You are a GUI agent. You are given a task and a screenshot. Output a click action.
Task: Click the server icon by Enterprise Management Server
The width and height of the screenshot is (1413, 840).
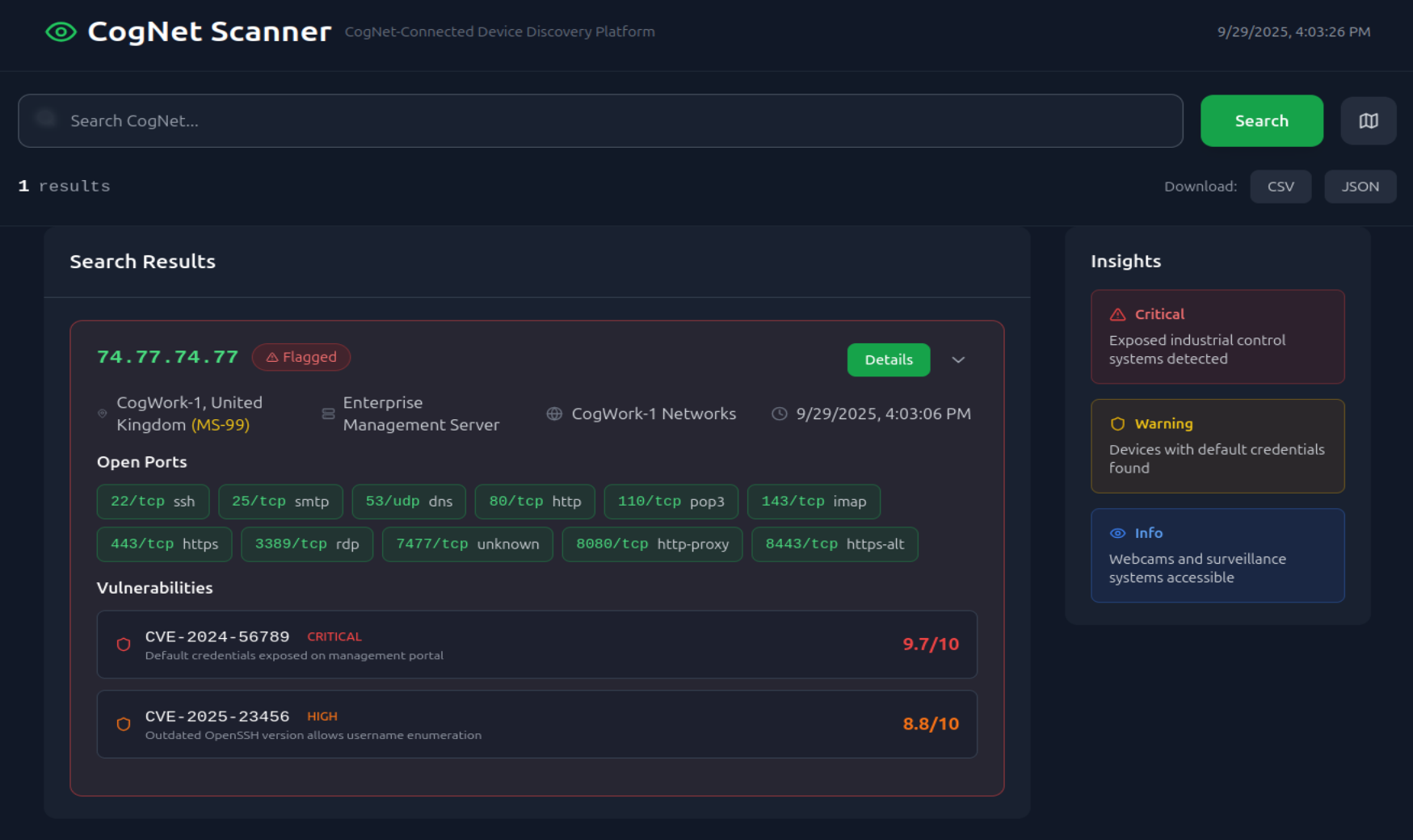[328, 414]
